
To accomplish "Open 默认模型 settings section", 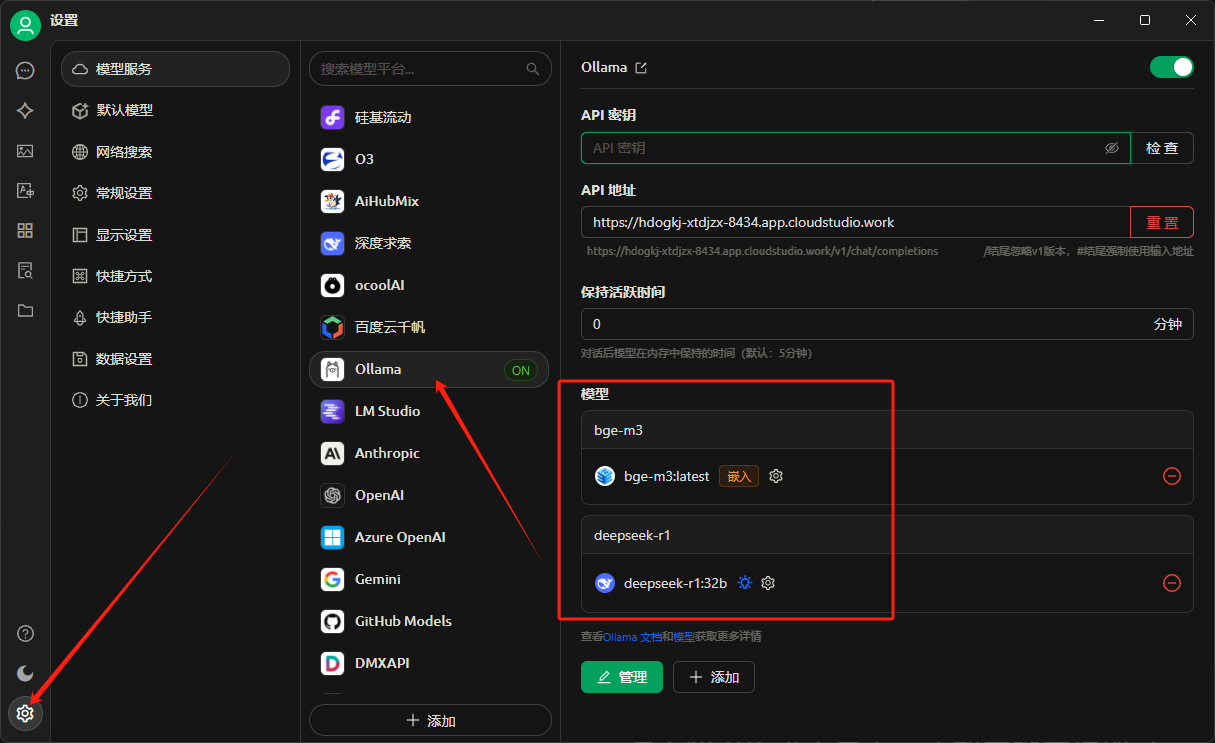I will 175,110.
